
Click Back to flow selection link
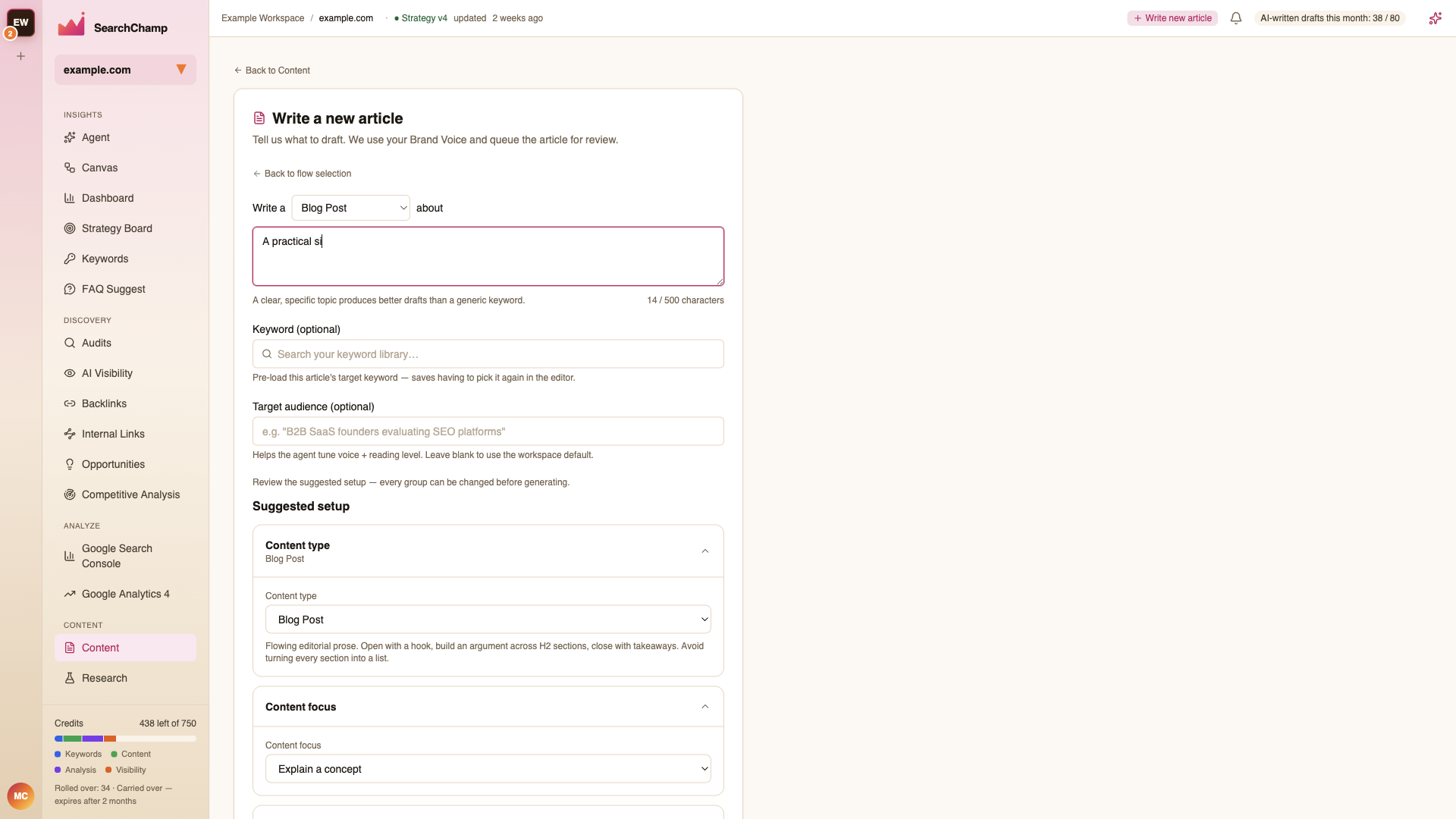tap(302, 174)
